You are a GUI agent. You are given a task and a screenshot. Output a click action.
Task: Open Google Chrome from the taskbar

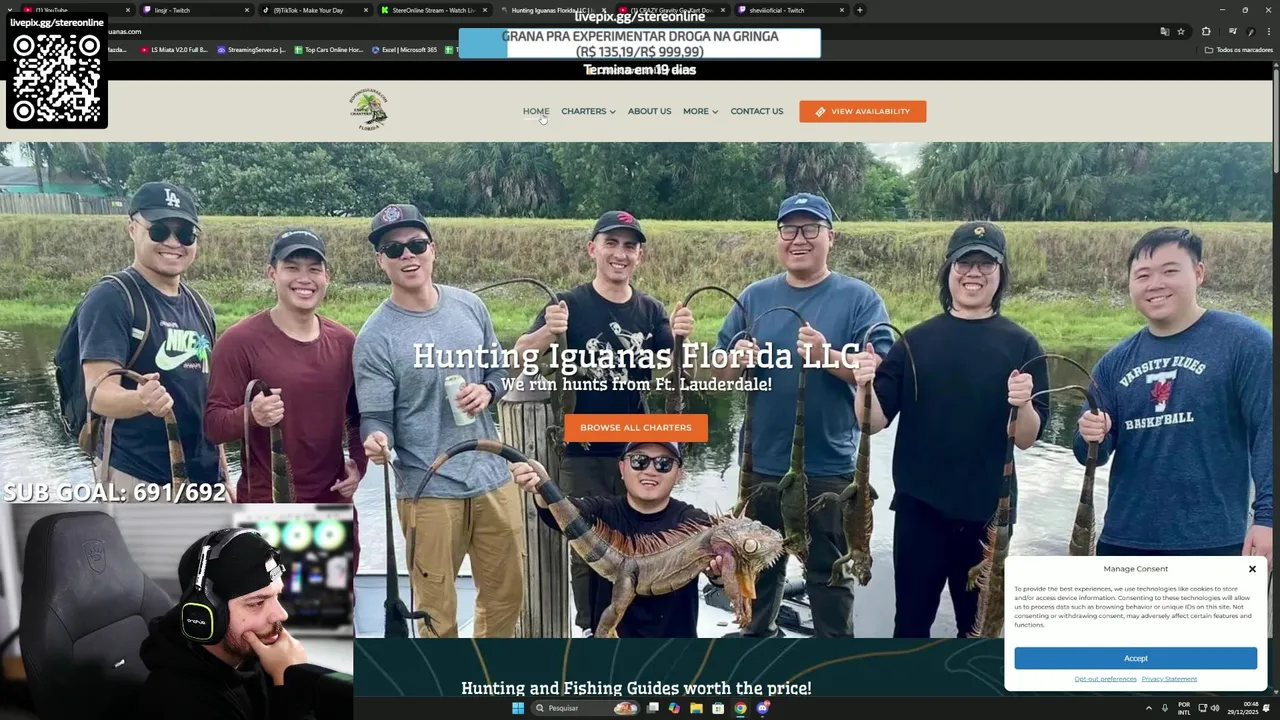click(x=740, y=708)
